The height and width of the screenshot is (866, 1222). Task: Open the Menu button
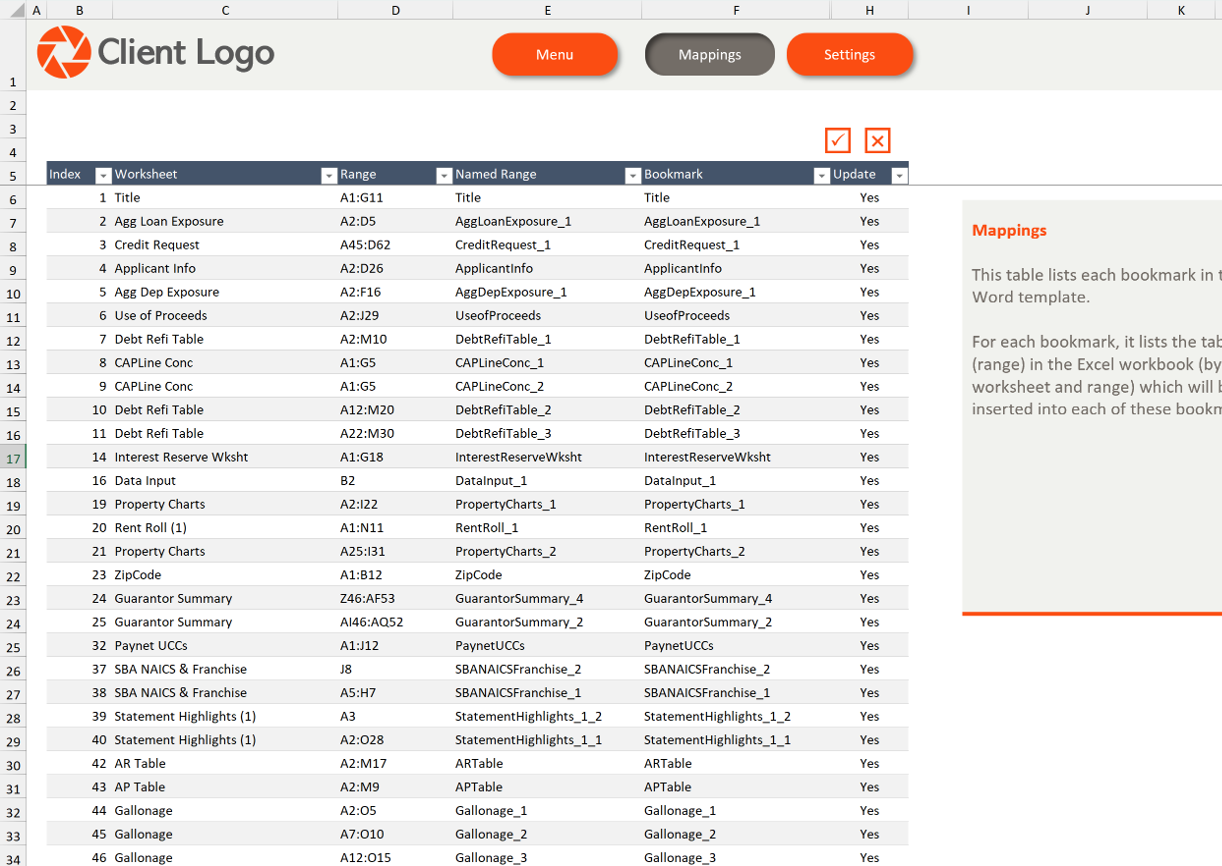point(555,54)
